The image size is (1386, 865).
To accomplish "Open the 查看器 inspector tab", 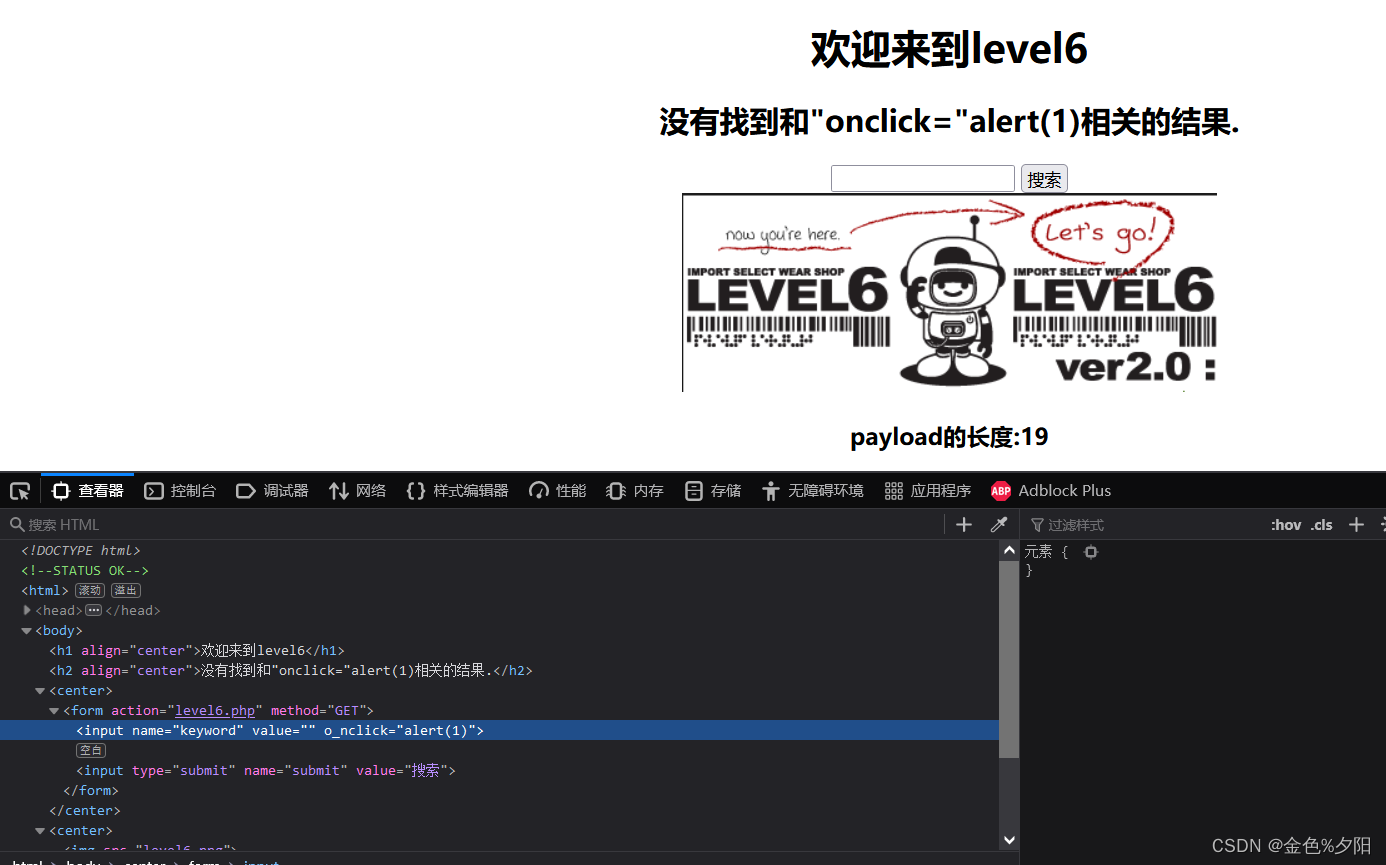I will click(x=87, y=491).
